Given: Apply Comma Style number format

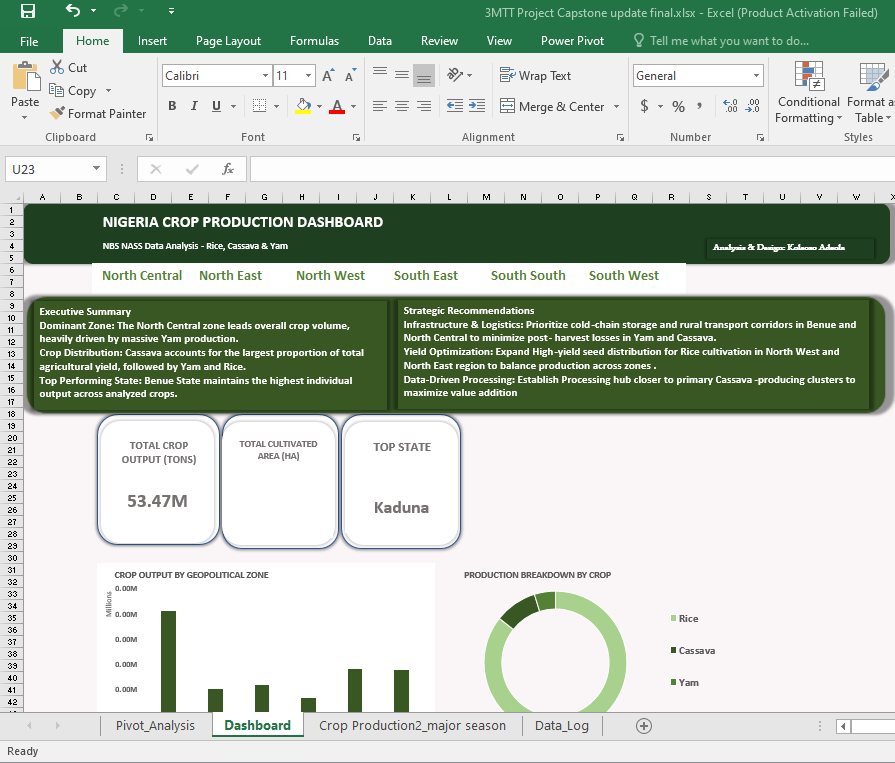Looking at the screenshot, I should (699, 106).
